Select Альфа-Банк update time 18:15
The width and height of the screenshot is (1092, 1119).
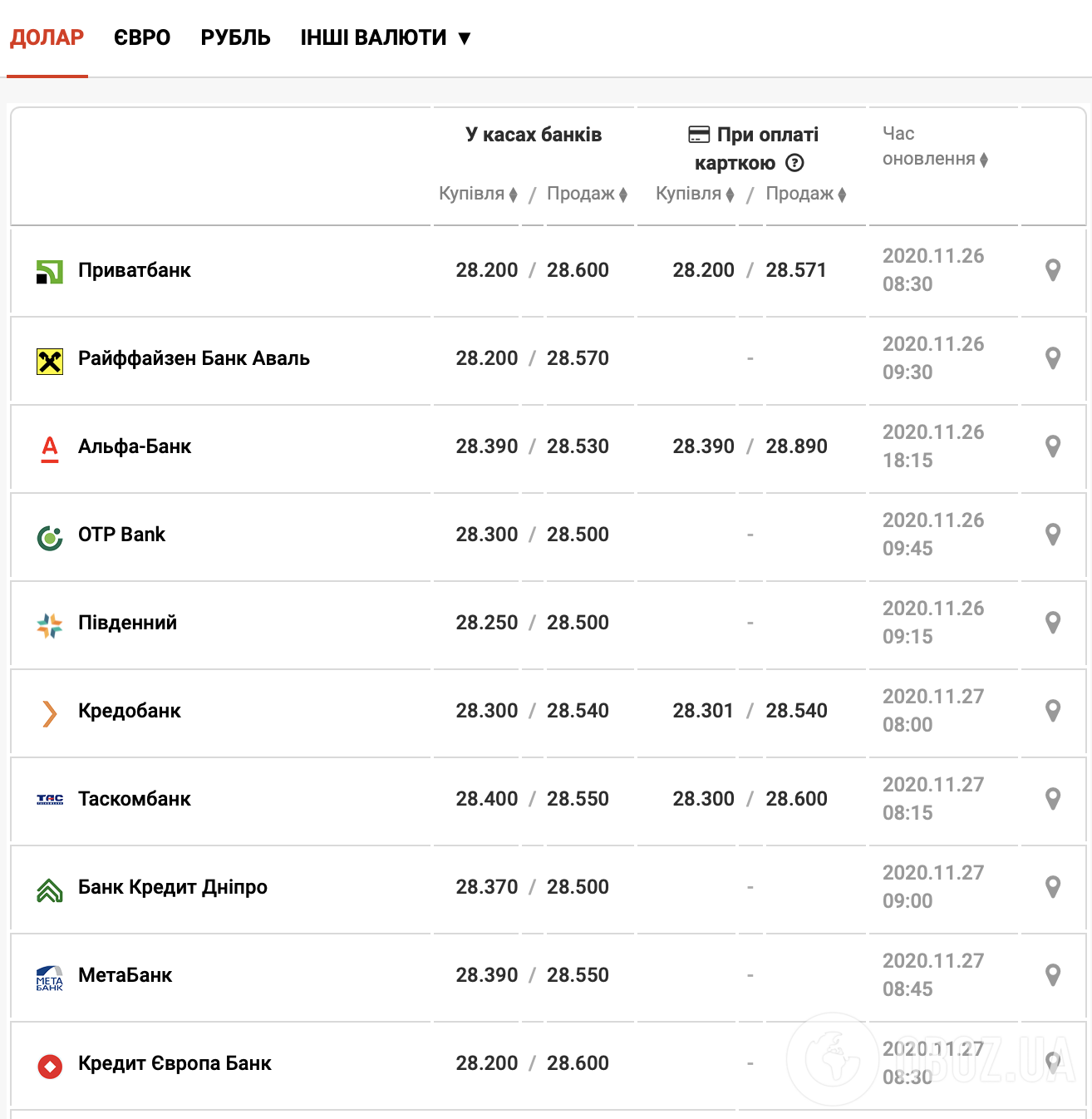[x=908, y=461]
